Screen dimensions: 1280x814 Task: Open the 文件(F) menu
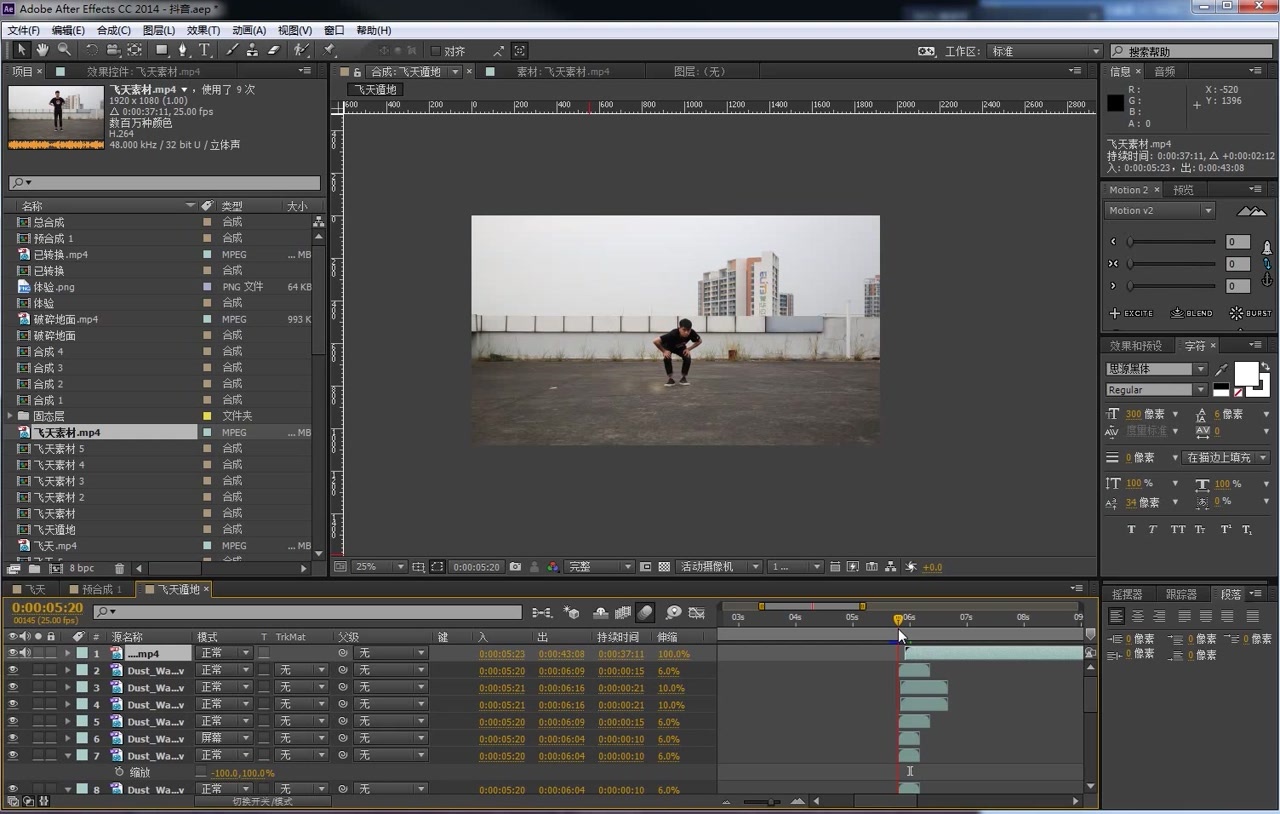point(23,30)
